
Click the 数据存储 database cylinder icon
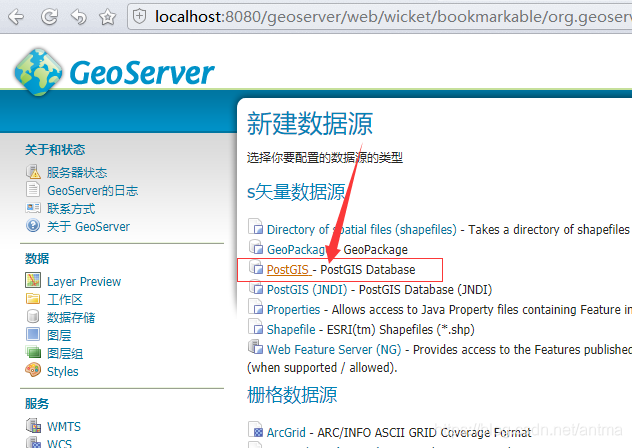[x=33, y=317]
